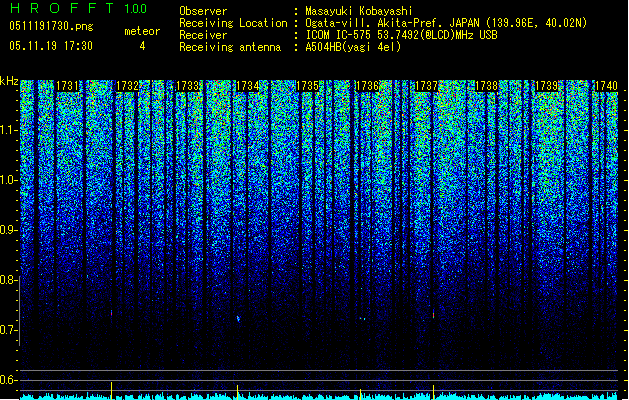Click the ICOM IC-575 receiver text

pyautogui.click(x=401, y=35)
